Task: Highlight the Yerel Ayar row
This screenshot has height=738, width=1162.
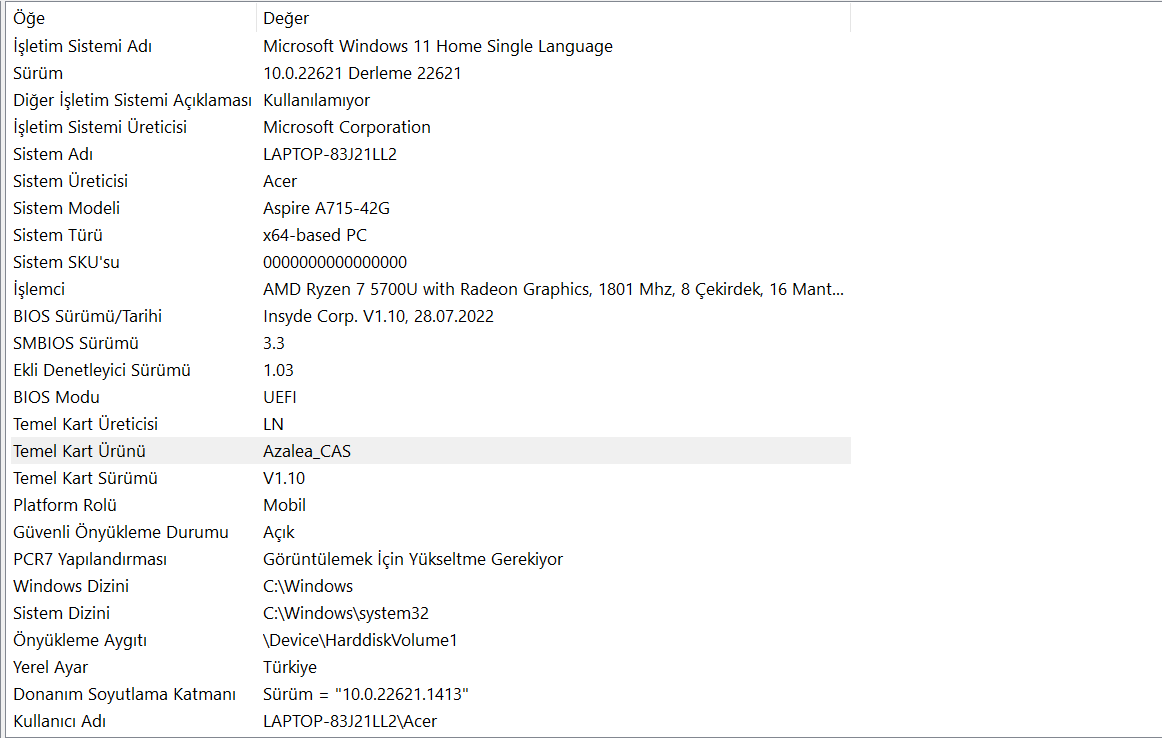Action: [51, 667]
